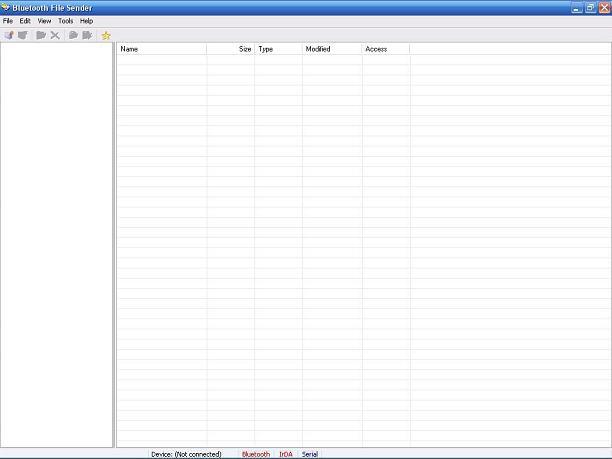This screenshot has width=612, height=459.
Task: Click the greyed toolbar icon left of yellow star
Action: click(x=87, y=36)
